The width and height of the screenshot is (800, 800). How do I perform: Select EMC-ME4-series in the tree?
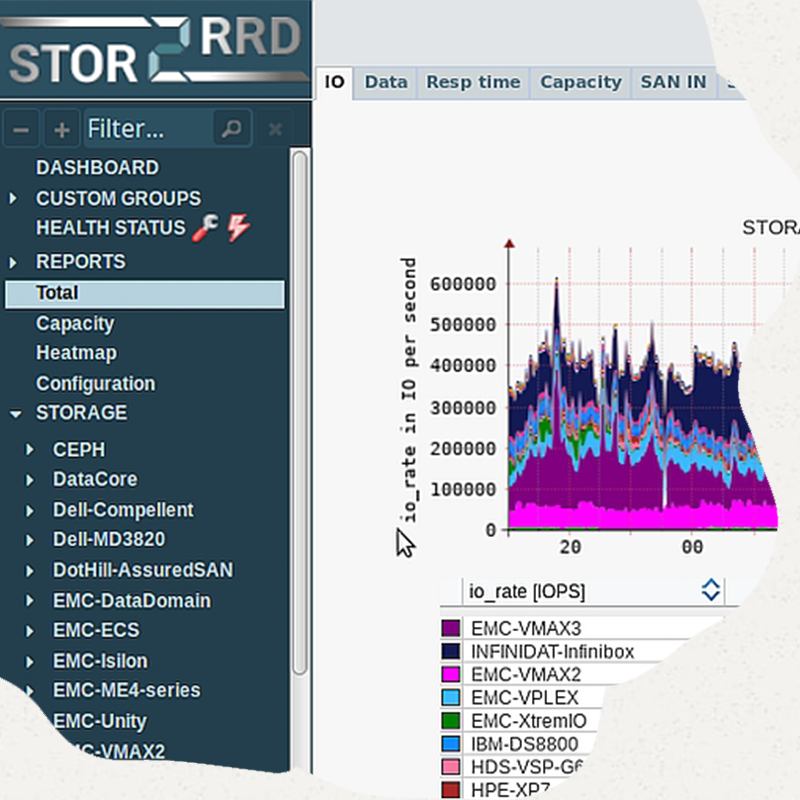point(127,690)
